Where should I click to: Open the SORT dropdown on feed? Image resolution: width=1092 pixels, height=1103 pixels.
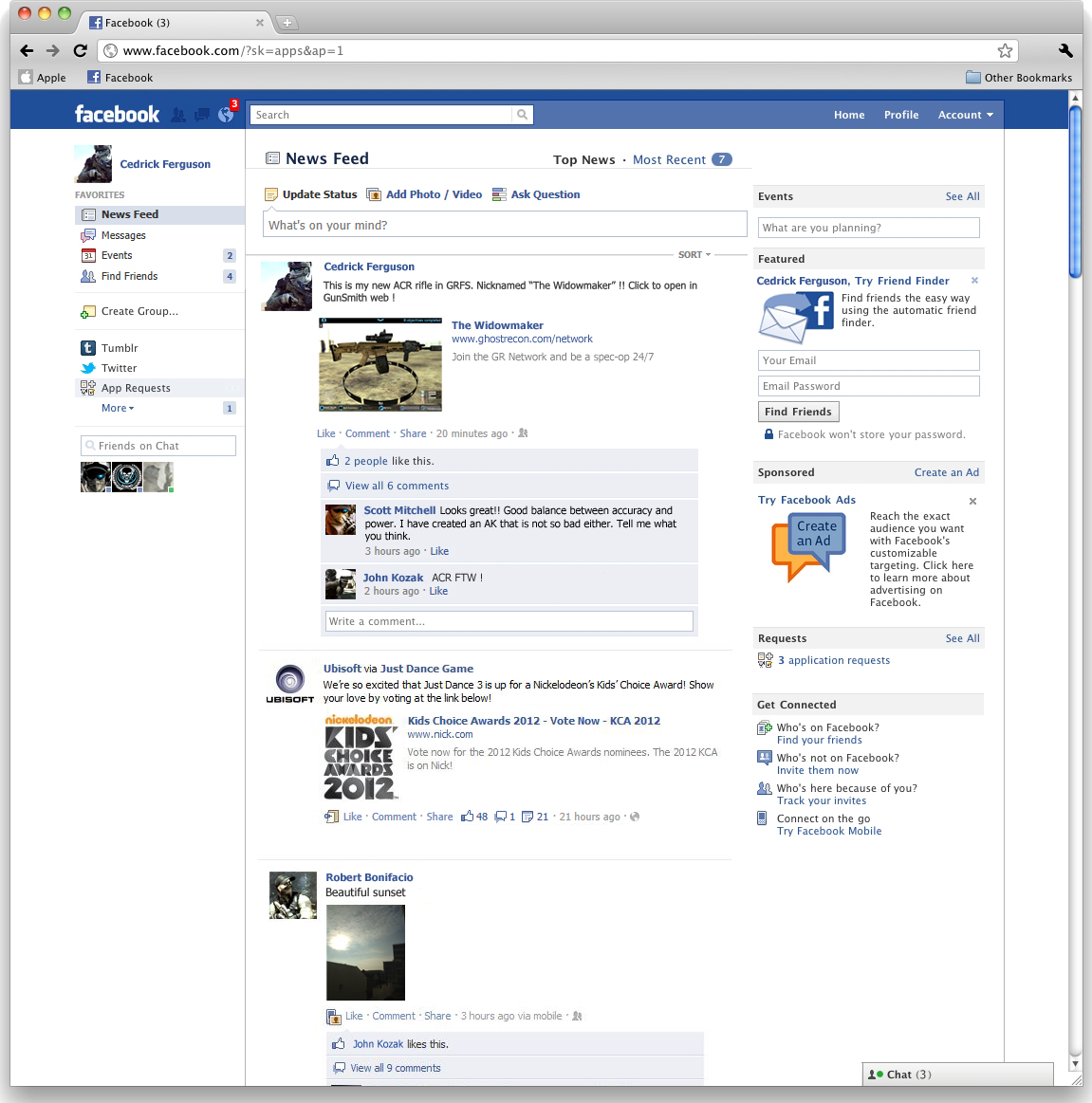click(x=694, y=255)
